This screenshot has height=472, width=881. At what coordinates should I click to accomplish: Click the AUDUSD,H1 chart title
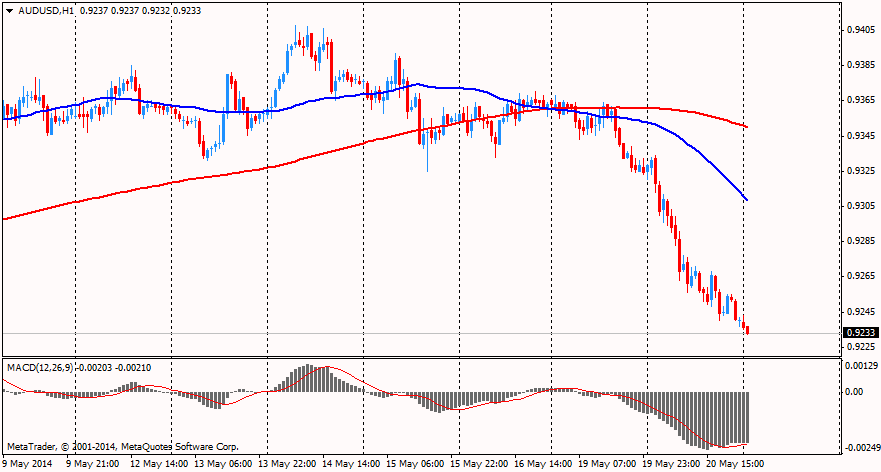tap(46, 11)
